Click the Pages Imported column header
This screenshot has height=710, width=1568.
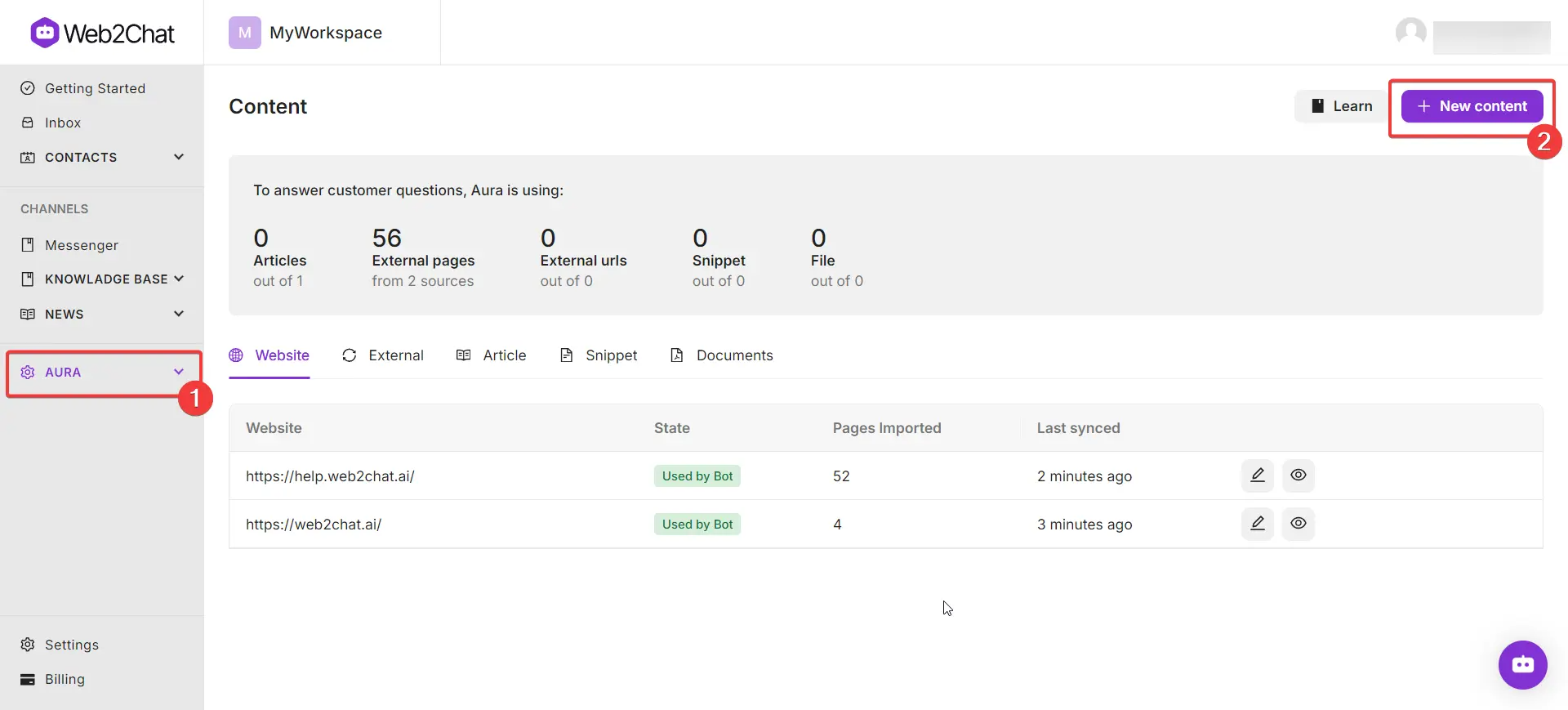click(x=887, y=428)
